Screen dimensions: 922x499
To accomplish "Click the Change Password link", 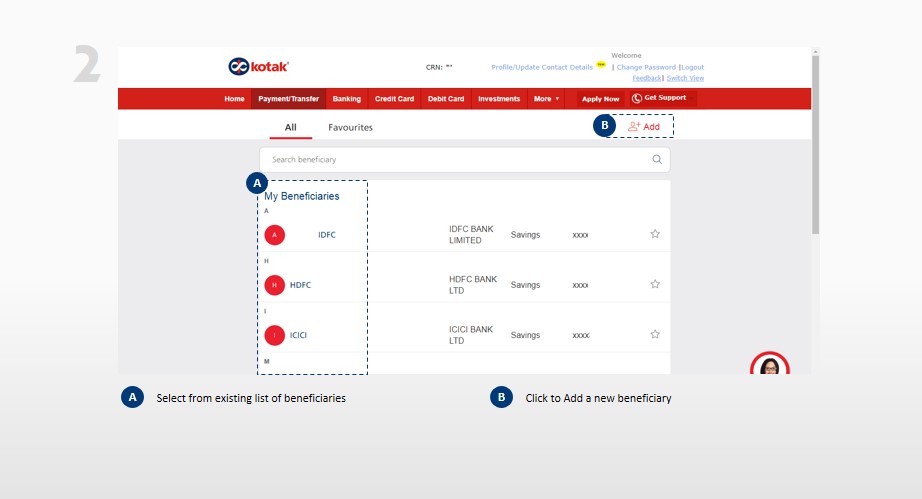I will click(x=646, y=67).
